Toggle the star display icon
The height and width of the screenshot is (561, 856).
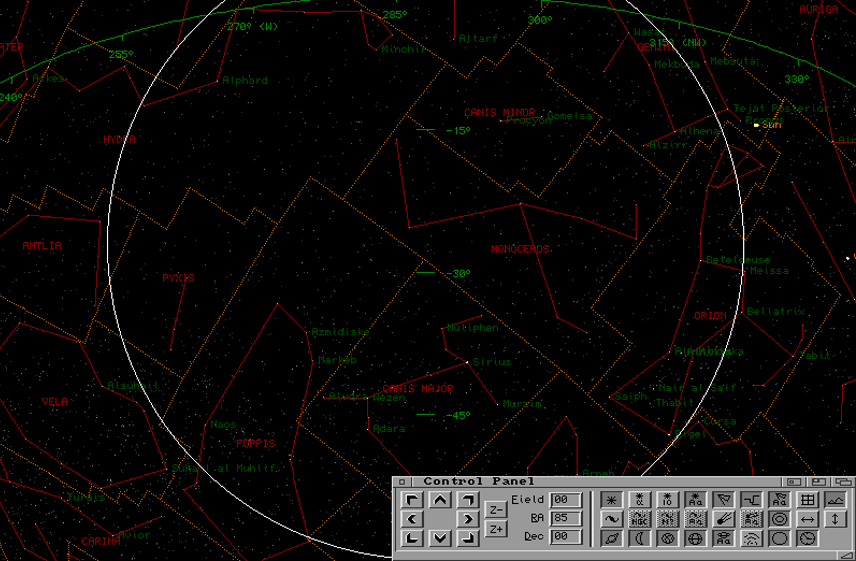pyautogui.click(x=612, y=500)
